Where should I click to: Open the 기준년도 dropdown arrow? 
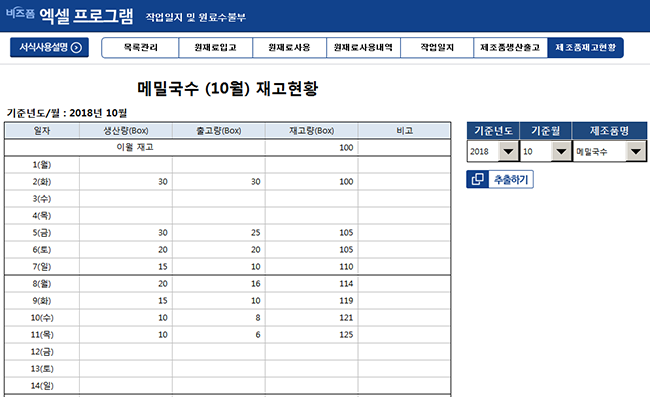tap(508, 151)
